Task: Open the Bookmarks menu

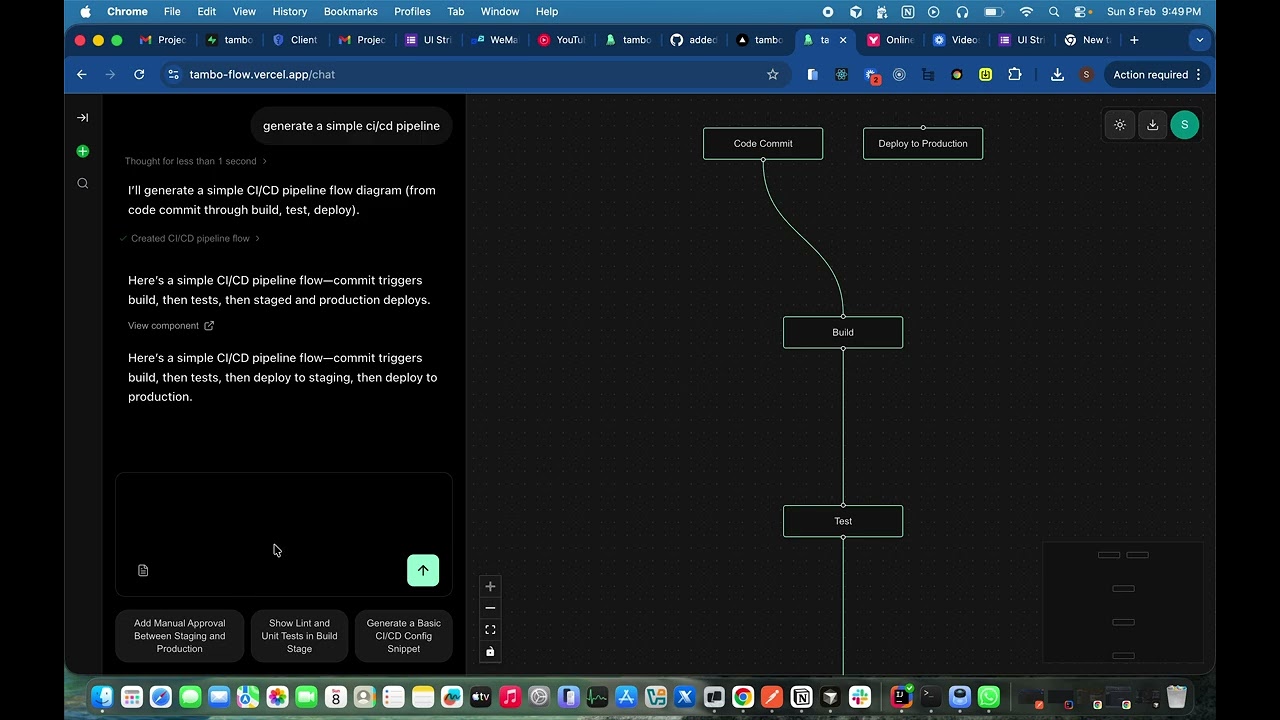Action: [x=350, y=12]
